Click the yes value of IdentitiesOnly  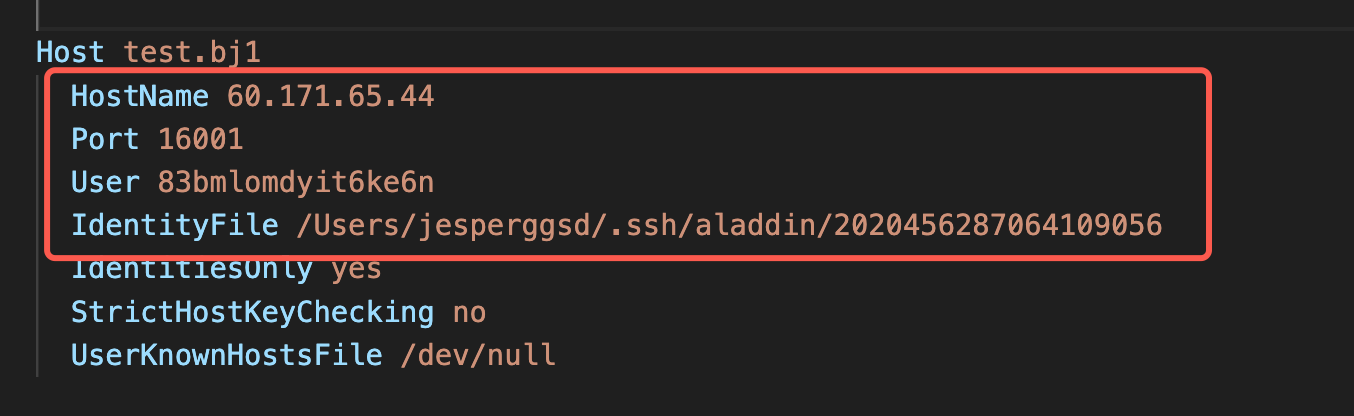[x=356, y=269]
